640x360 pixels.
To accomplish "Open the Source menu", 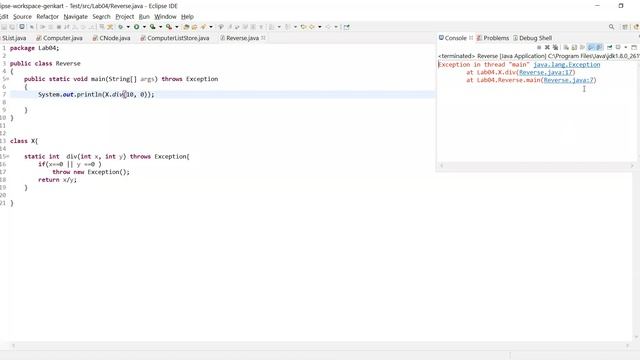I will coord(22,17).
